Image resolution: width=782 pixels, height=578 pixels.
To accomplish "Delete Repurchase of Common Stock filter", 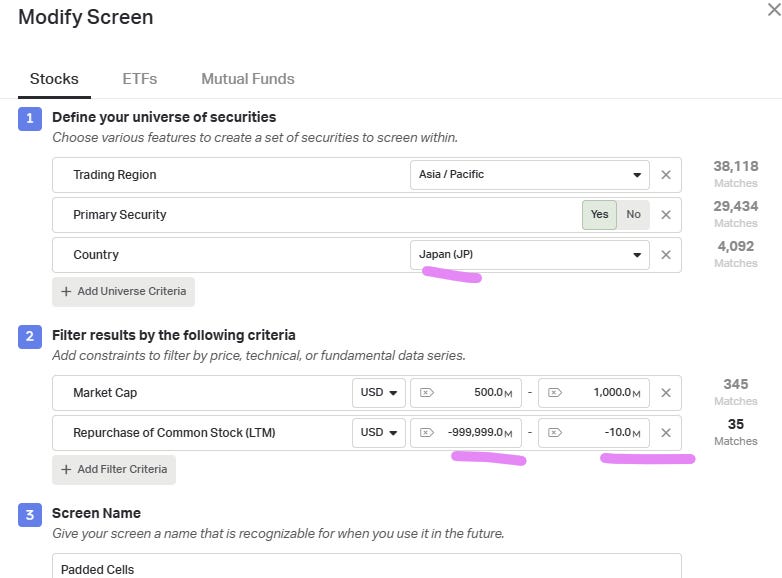I will [x=666, y=433].
